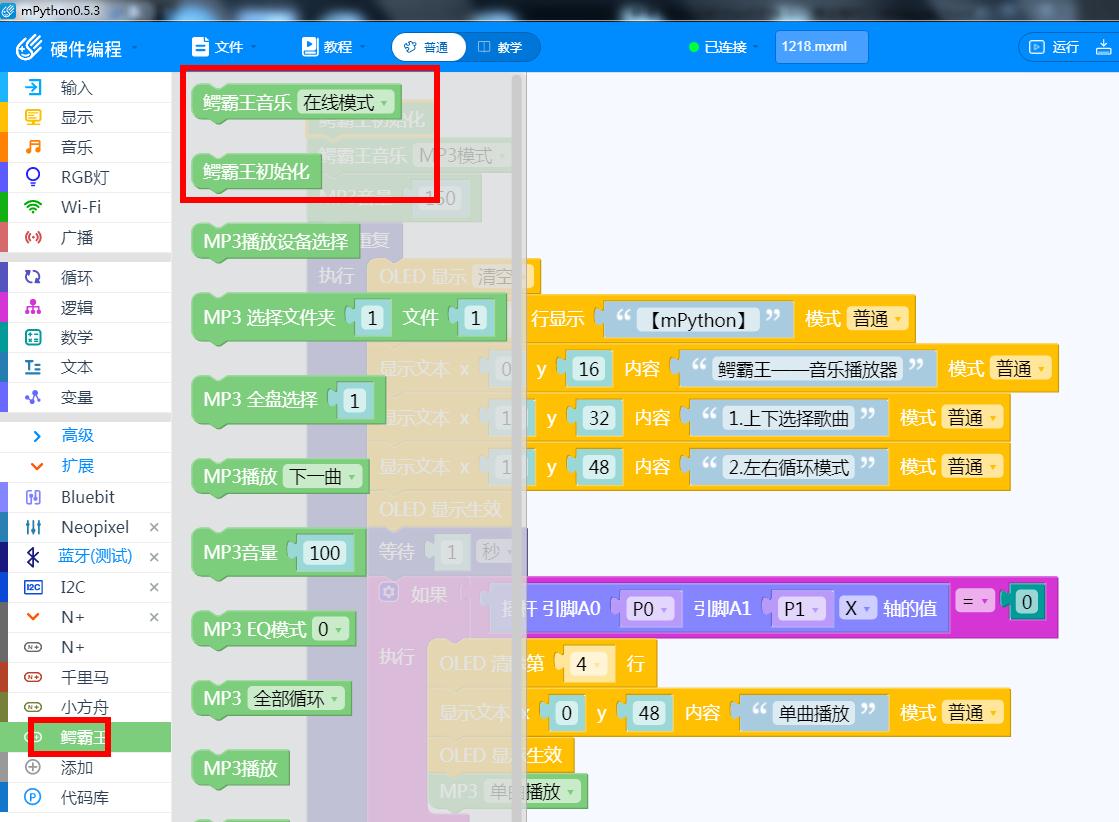Click the 输入 category icon
This screenshot has height=822, width=1119.
click(33, 87)
